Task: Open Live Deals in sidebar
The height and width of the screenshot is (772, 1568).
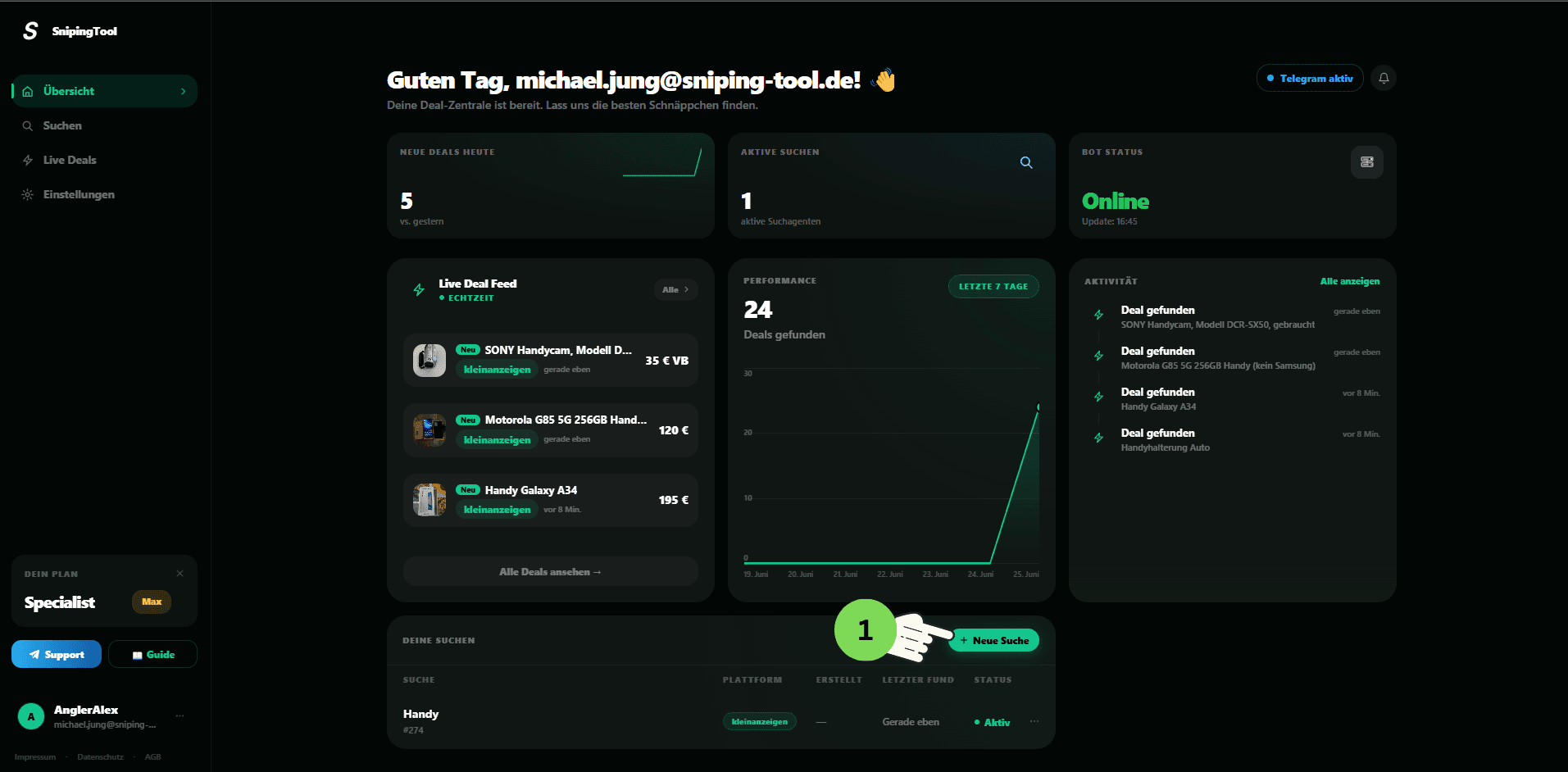Action: point(104,160)
